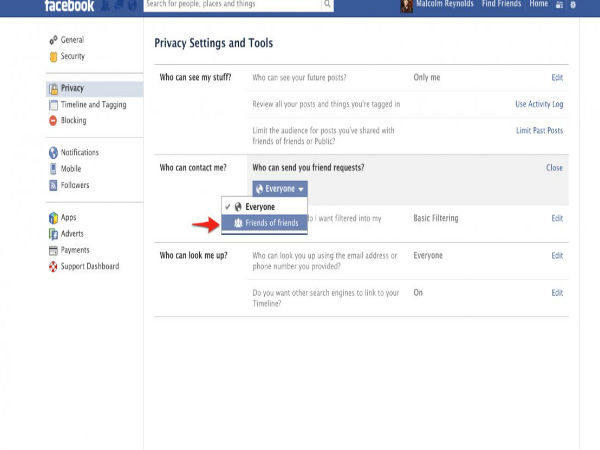Edit Basic Filtering inbox setting
Image resolution: width=600 pixels, height=450 pixels.
(x=557, y=218)
